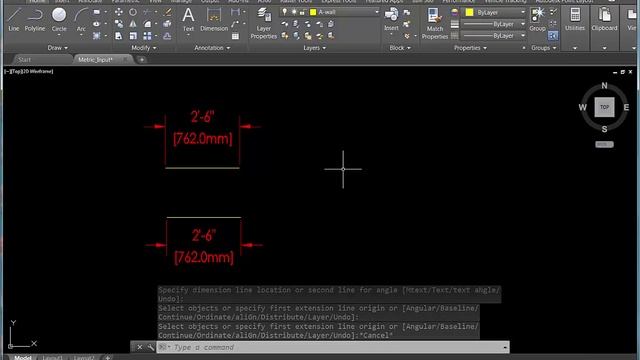Toggle Group Selection on/off
This screenshot has height=360, width=640.
[553, 36]
